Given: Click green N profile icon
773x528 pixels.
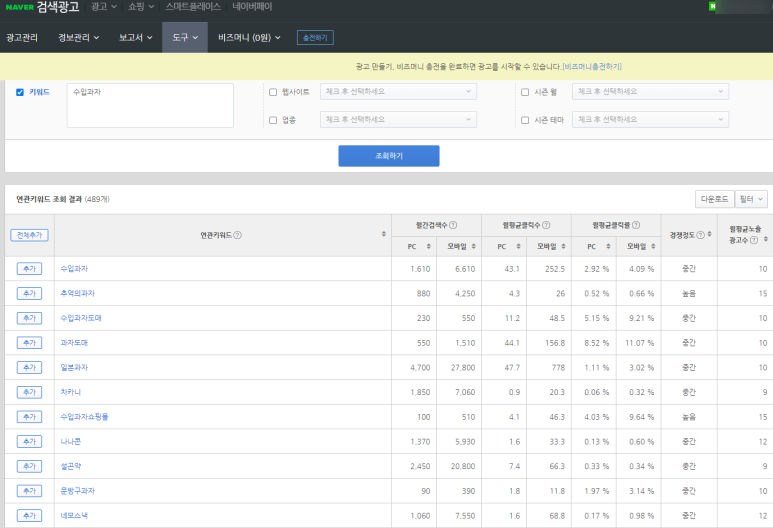Looking at the screenshot, I should 712,6.
